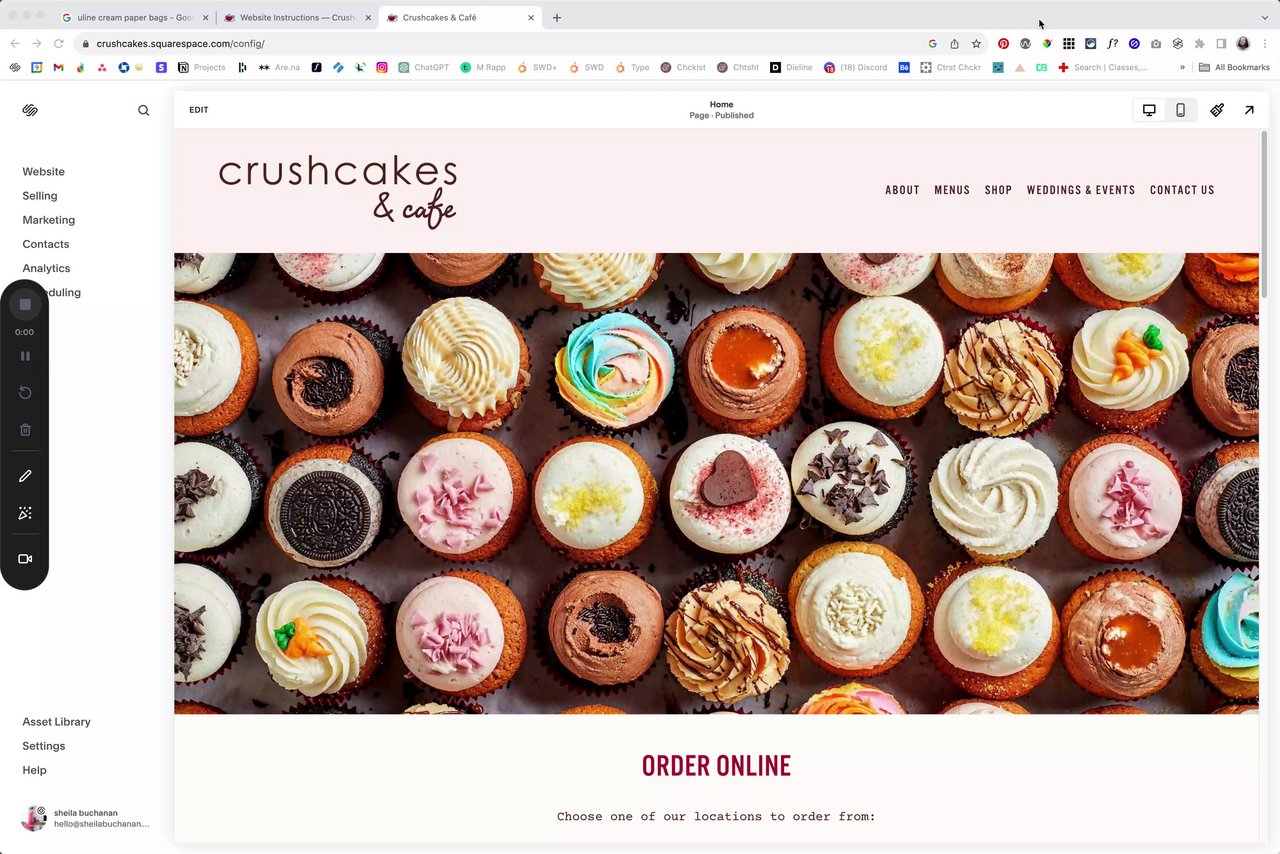Viewport: 1280px width, 854px height.
Task: Show hidden bookmarks with the chevron
Action: 1182,68
